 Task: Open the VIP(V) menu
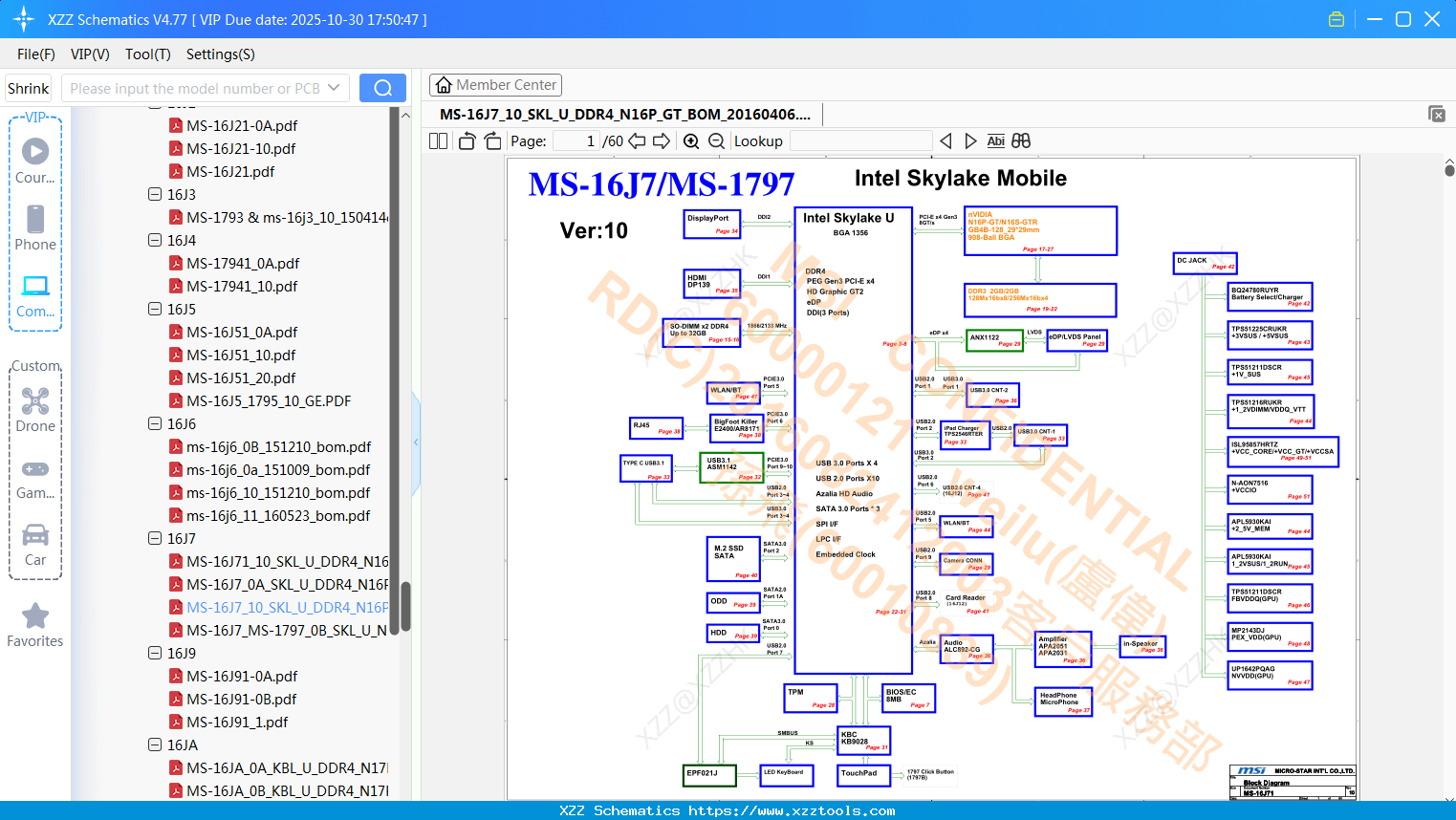pos(90,54)
